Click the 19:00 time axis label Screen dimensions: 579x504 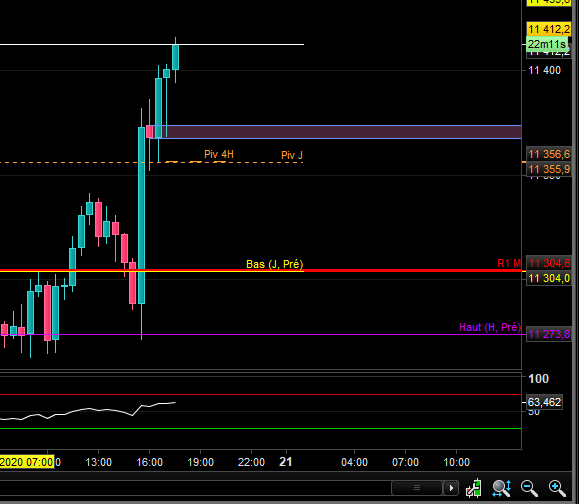pyautogui.click(x=201, y=462)
